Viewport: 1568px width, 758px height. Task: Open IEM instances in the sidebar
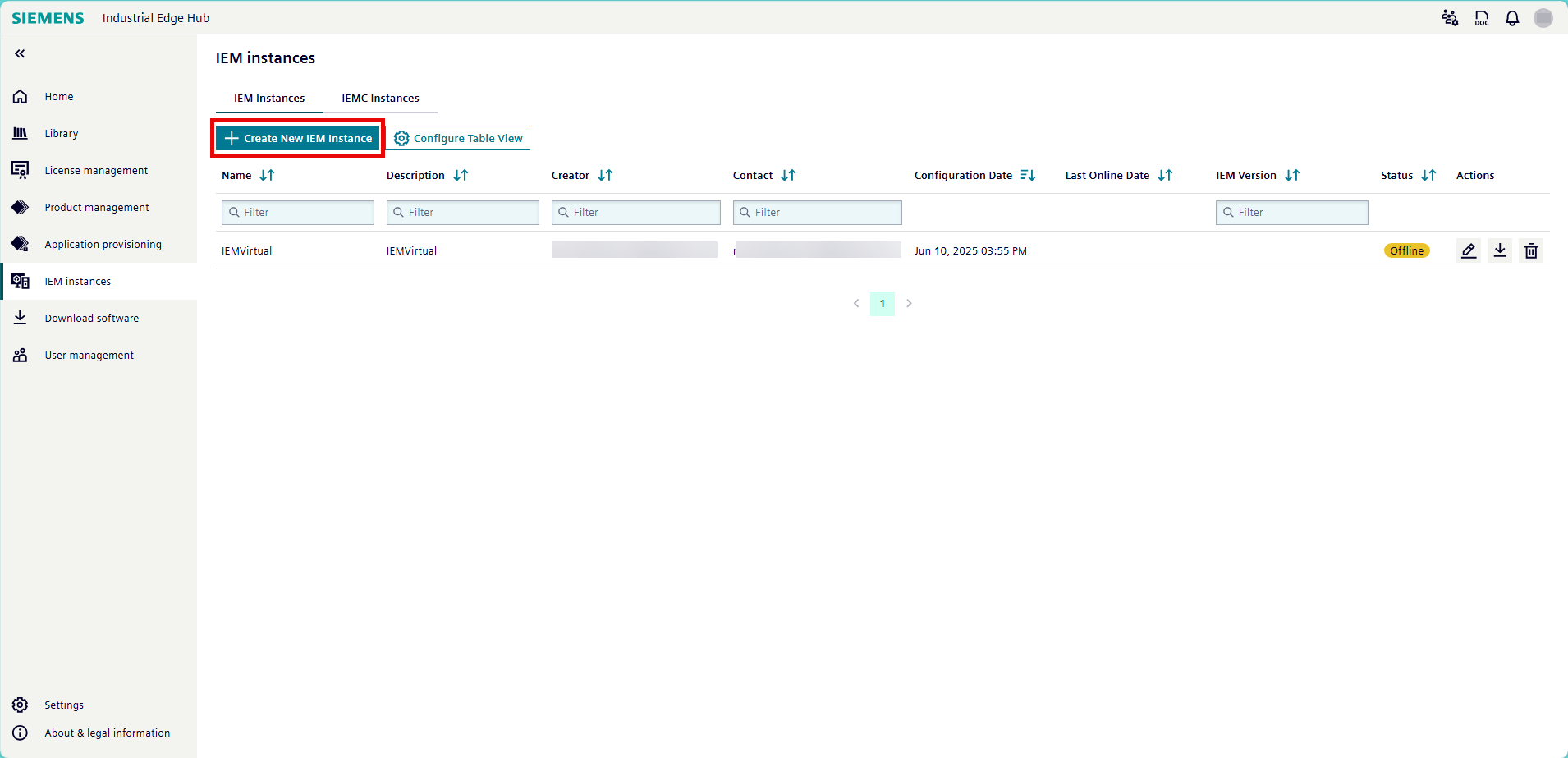(77, 281)
